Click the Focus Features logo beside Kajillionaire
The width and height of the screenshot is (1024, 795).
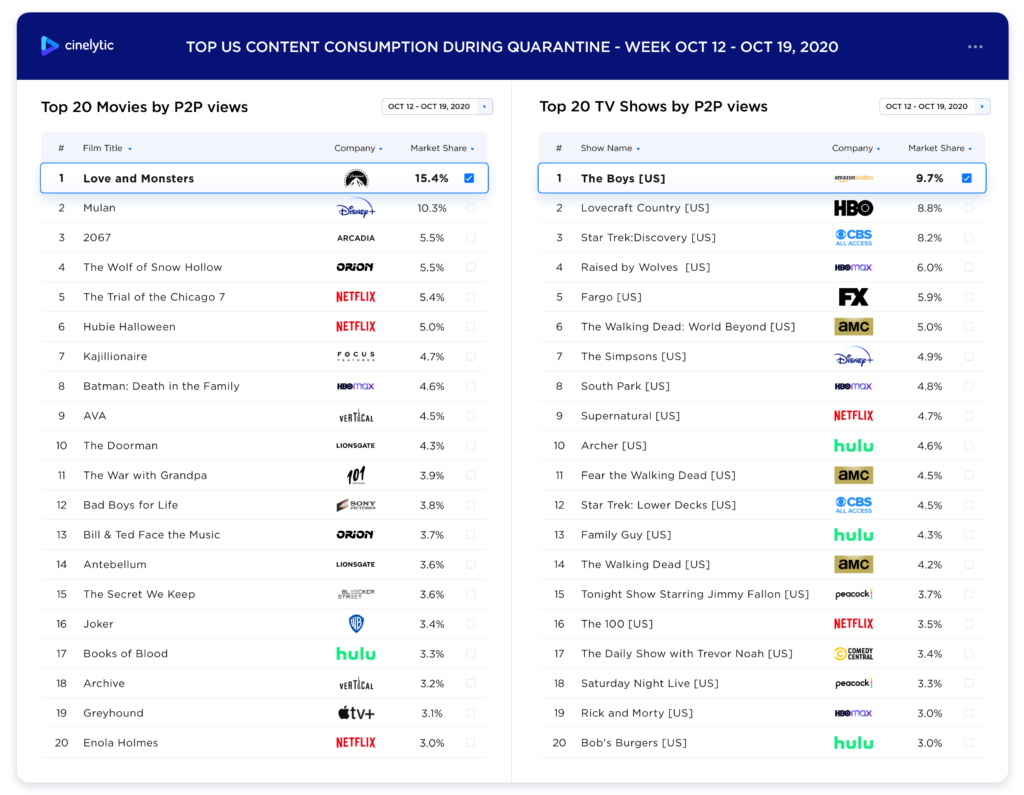pos(356,356)
